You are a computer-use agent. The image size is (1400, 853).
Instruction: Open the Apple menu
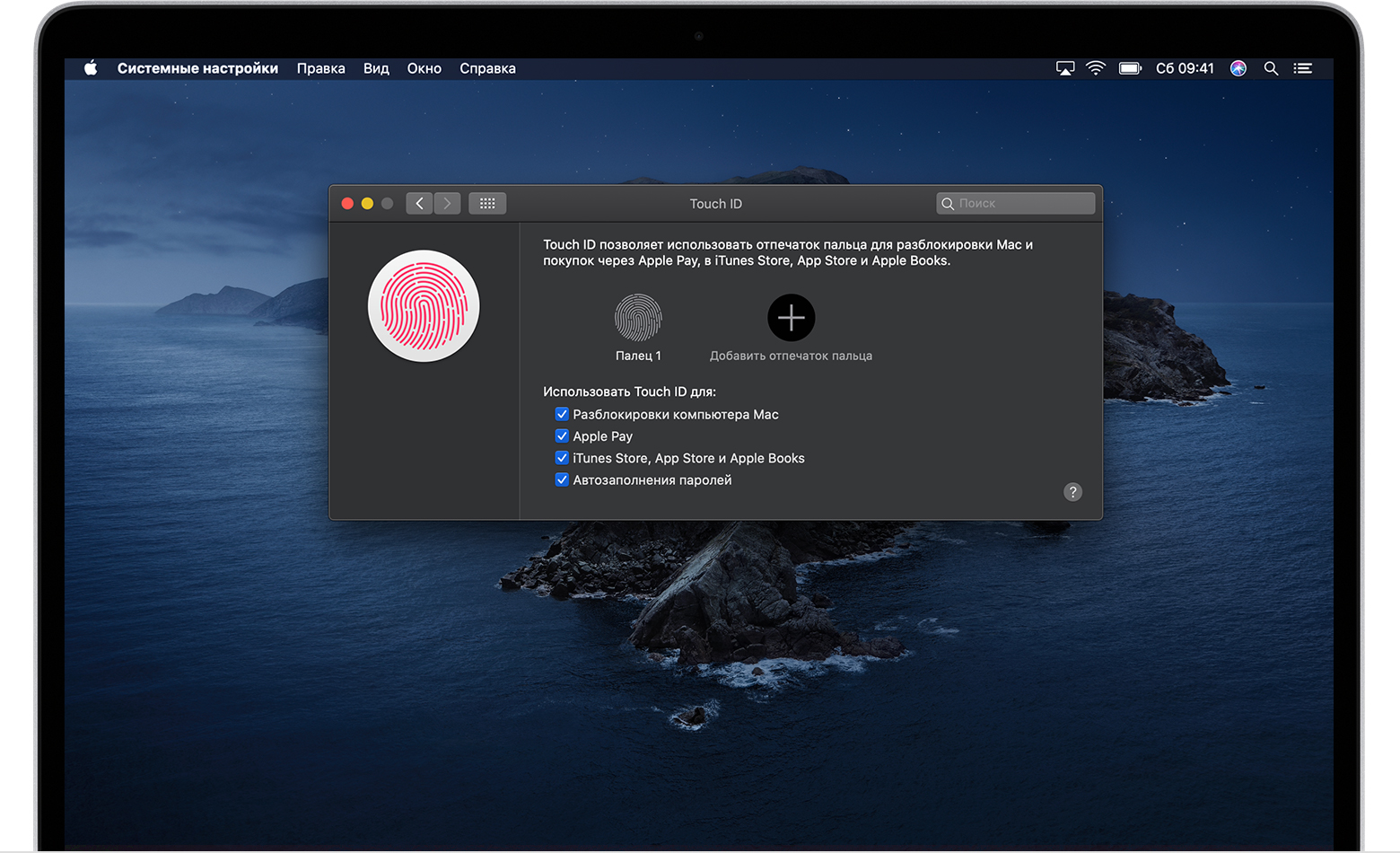(x=91, y=68)
